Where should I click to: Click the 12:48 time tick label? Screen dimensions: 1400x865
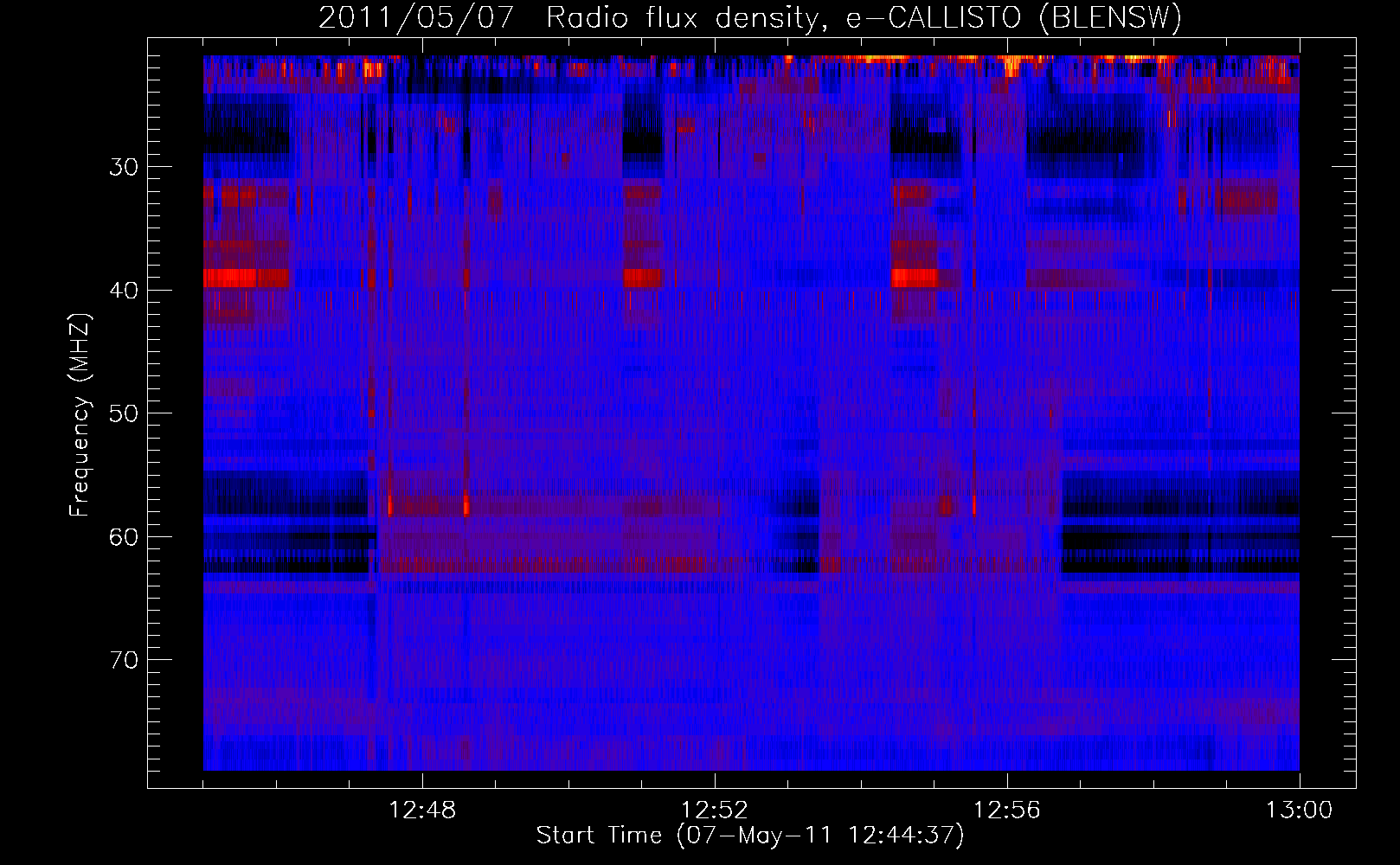pos(422,811)
